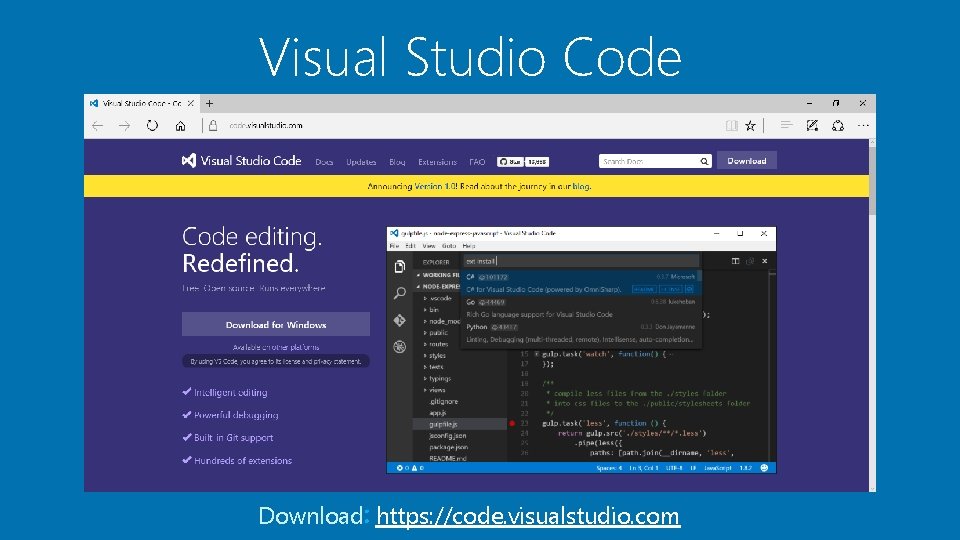Open Goto menu in VS Code
Image resolution: width=960 pixels, height=540 pixels.
point(449,246)
